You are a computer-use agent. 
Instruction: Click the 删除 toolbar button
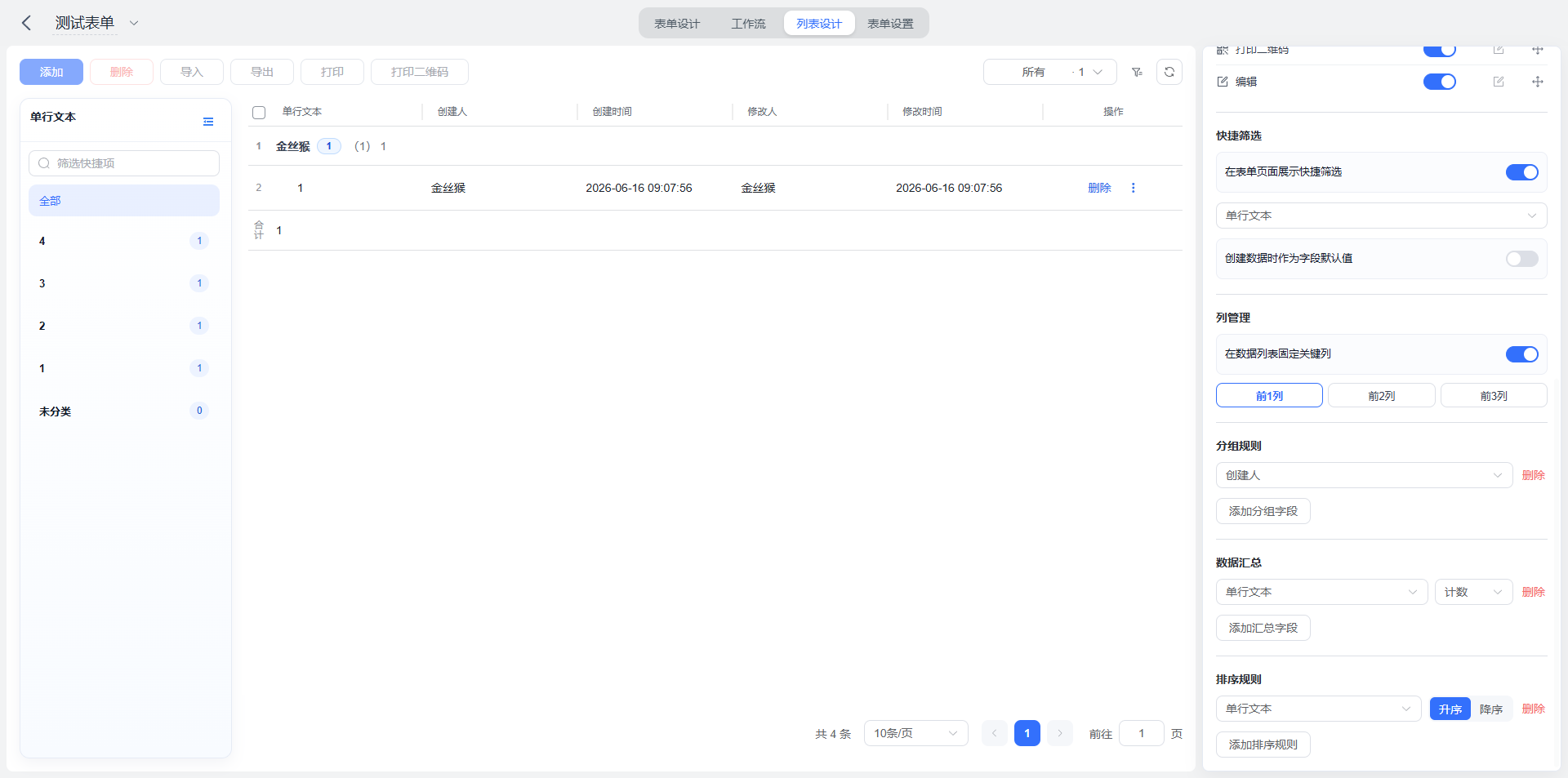coord(122,72)
